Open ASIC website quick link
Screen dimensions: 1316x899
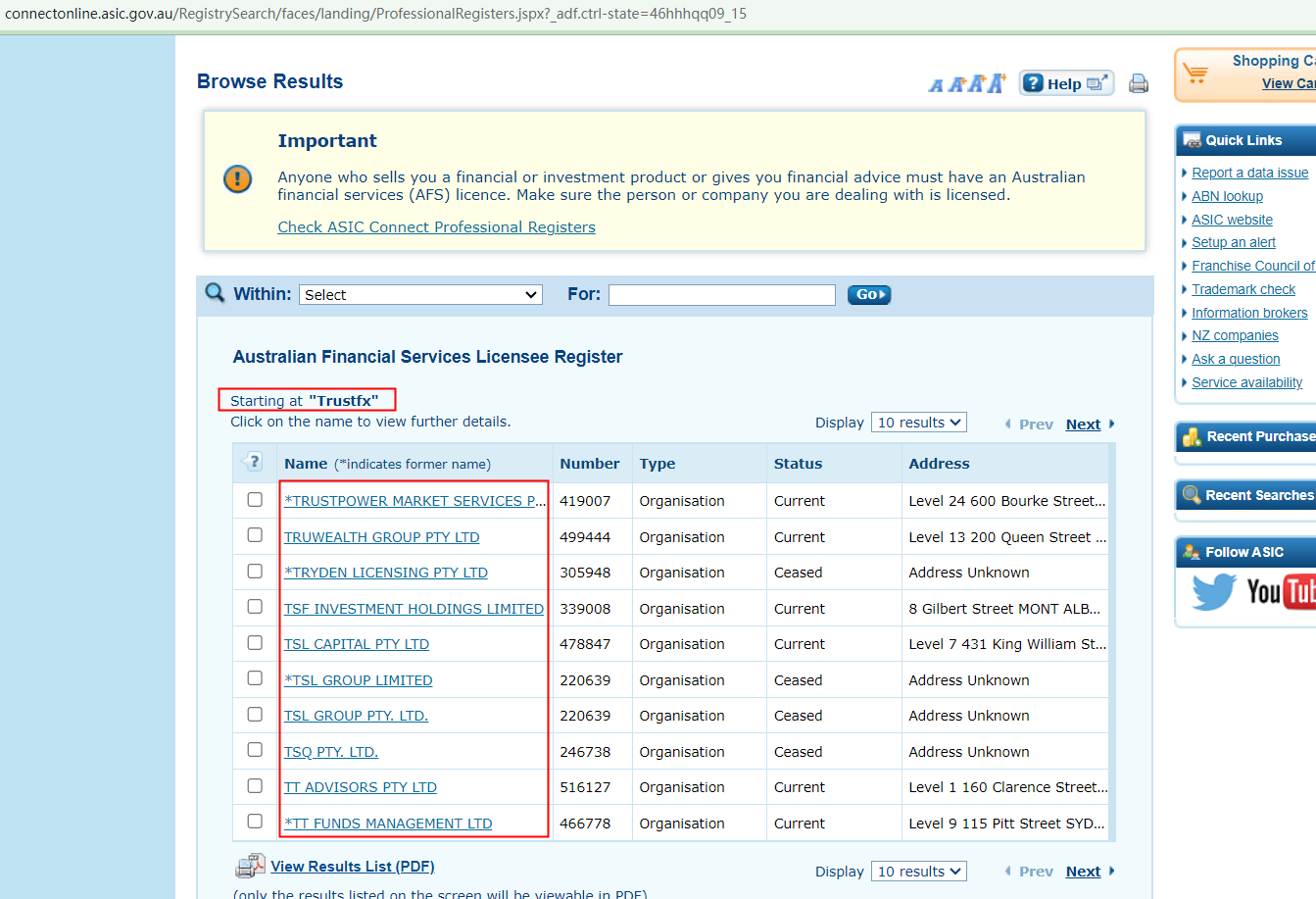[x=1233, y=220]
